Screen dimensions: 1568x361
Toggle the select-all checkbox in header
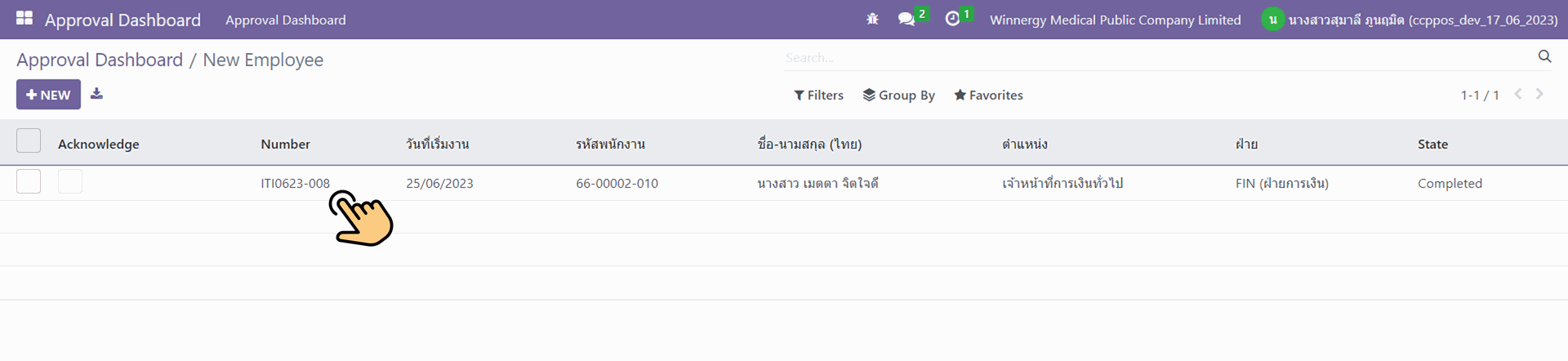click(29, 140)
